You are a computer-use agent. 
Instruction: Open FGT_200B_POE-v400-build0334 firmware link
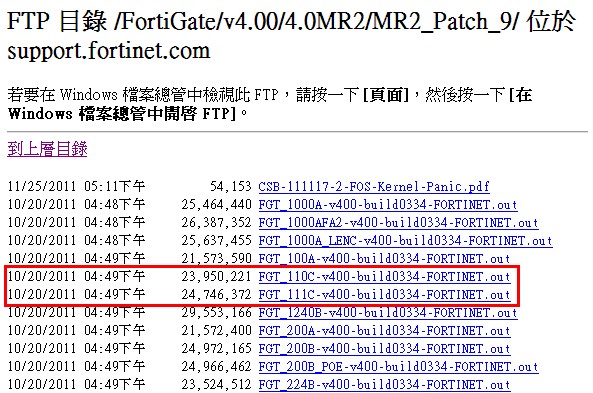[398, 367]
